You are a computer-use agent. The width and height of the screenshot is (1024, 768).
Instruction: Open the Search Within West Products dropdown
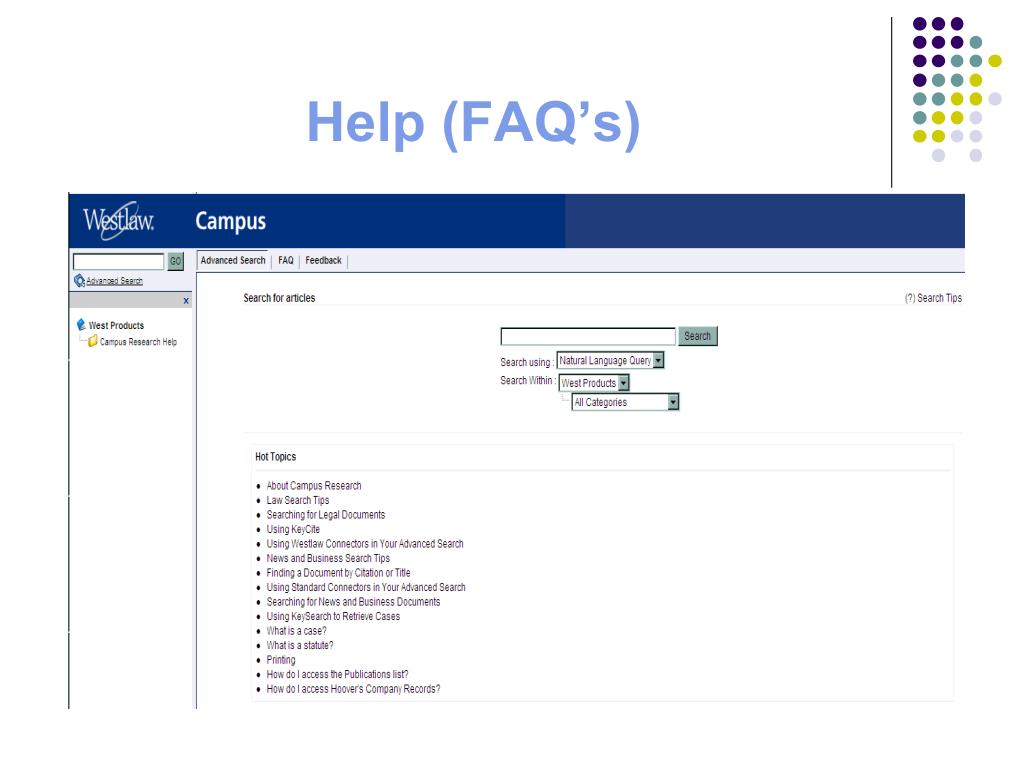tap(594, 383)
